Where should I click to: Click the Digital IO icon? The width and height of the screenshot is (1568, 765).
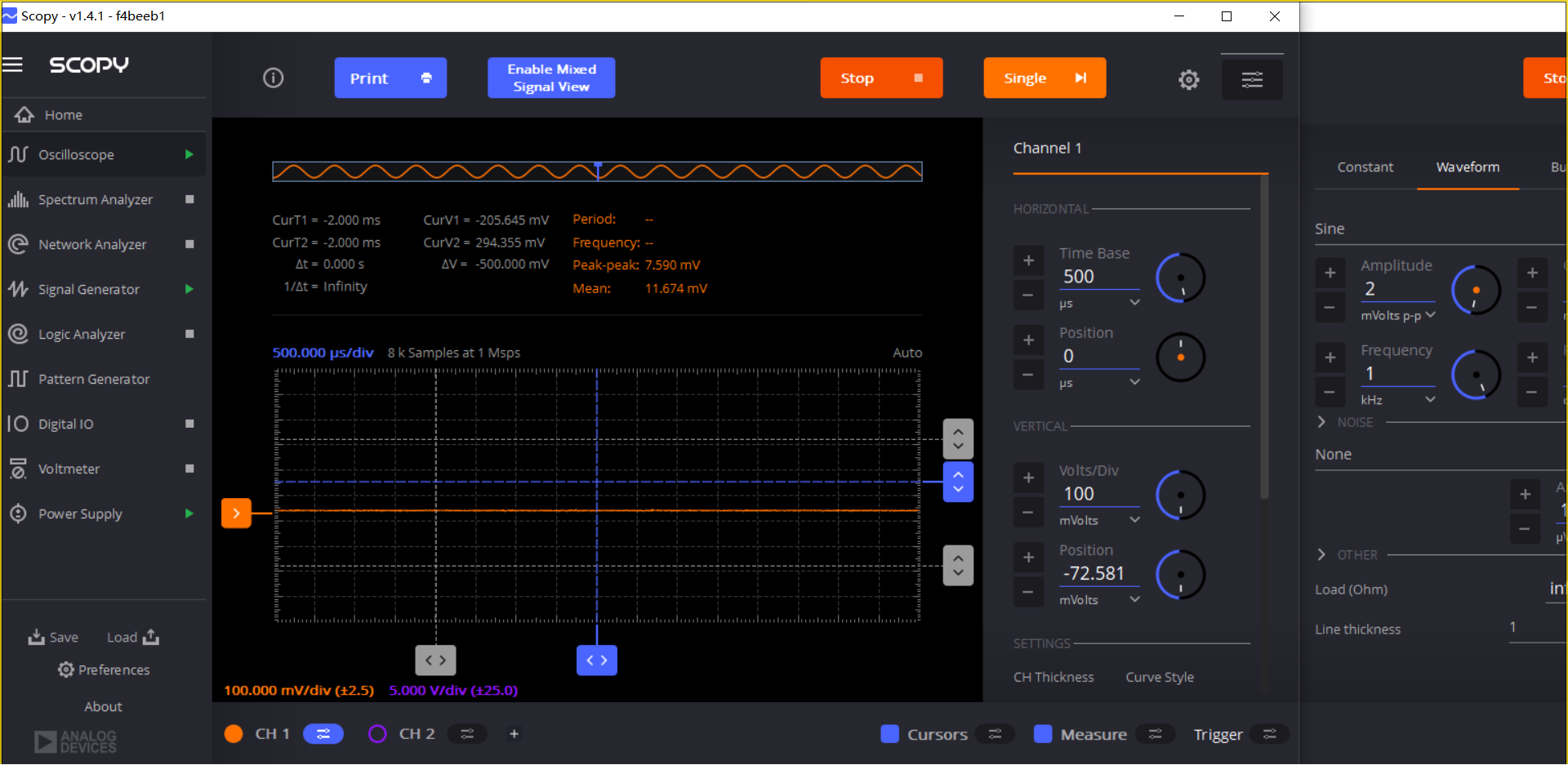tap(18, 424)
